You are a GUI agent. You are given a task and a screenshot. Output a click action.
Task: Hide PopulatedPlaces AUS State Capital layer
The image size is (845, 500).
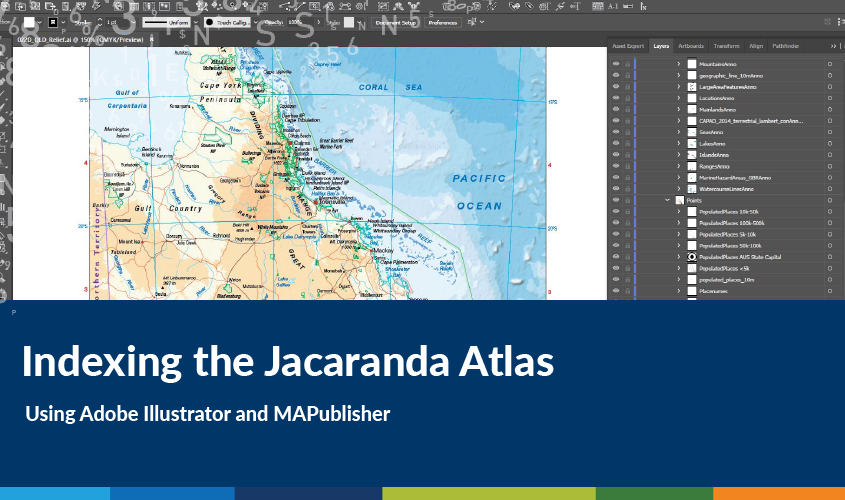coord(616,257)
